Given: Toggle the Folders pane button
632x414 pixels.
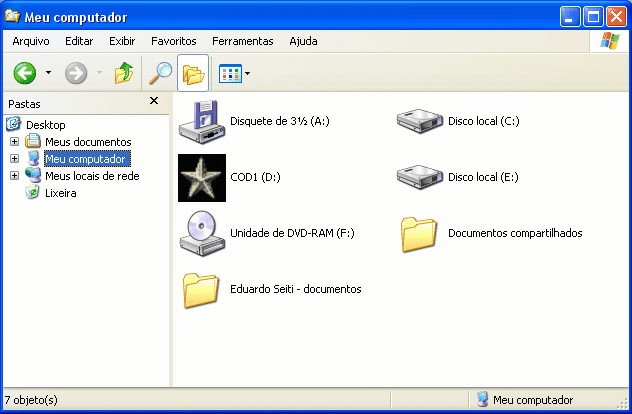Looking at the screenshot, I should point(193,73).
